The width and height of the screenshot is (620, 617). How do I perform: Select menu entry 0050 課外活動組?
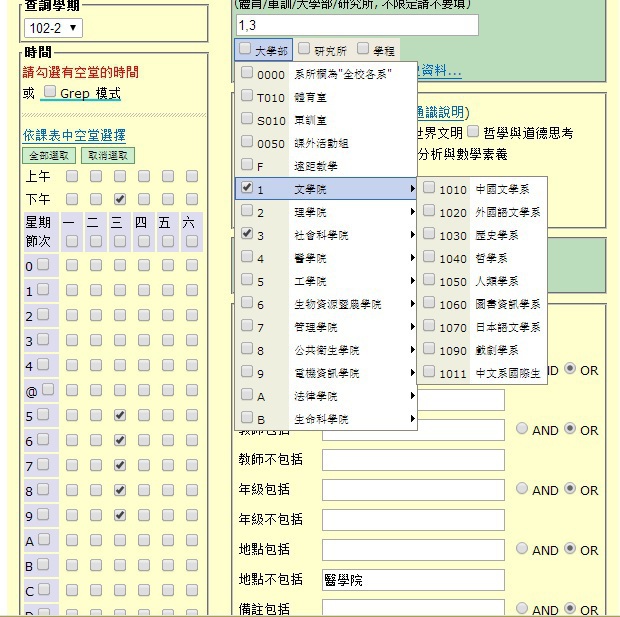(x=326, y=143)
